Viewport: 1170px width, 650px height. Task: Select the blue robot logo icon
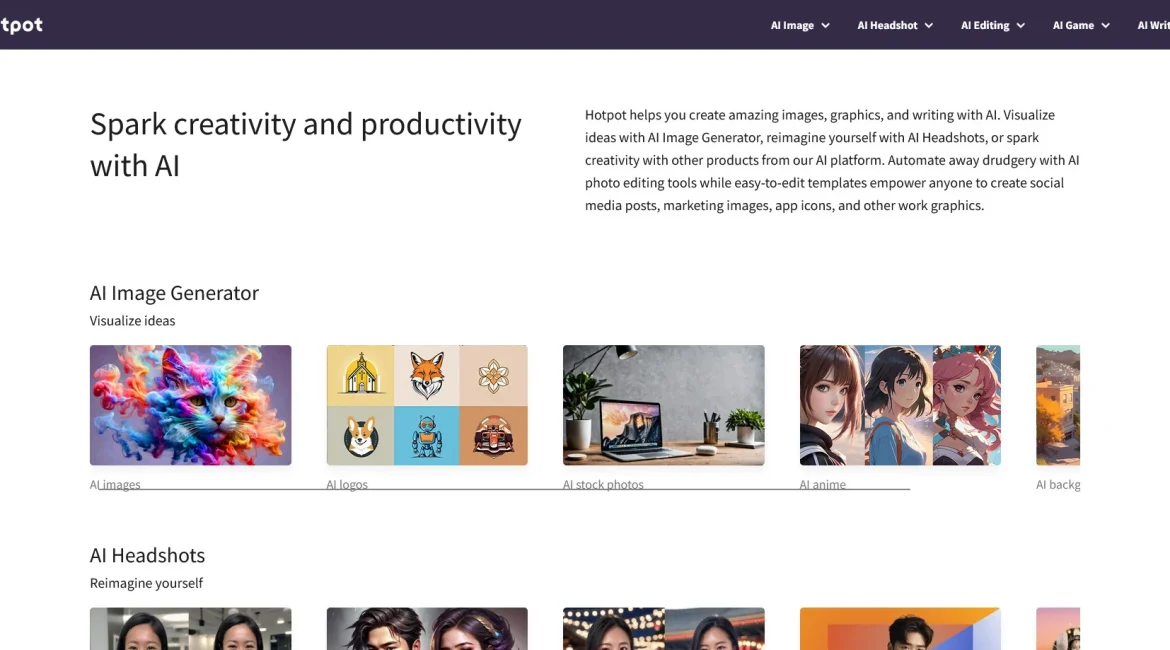427,435
